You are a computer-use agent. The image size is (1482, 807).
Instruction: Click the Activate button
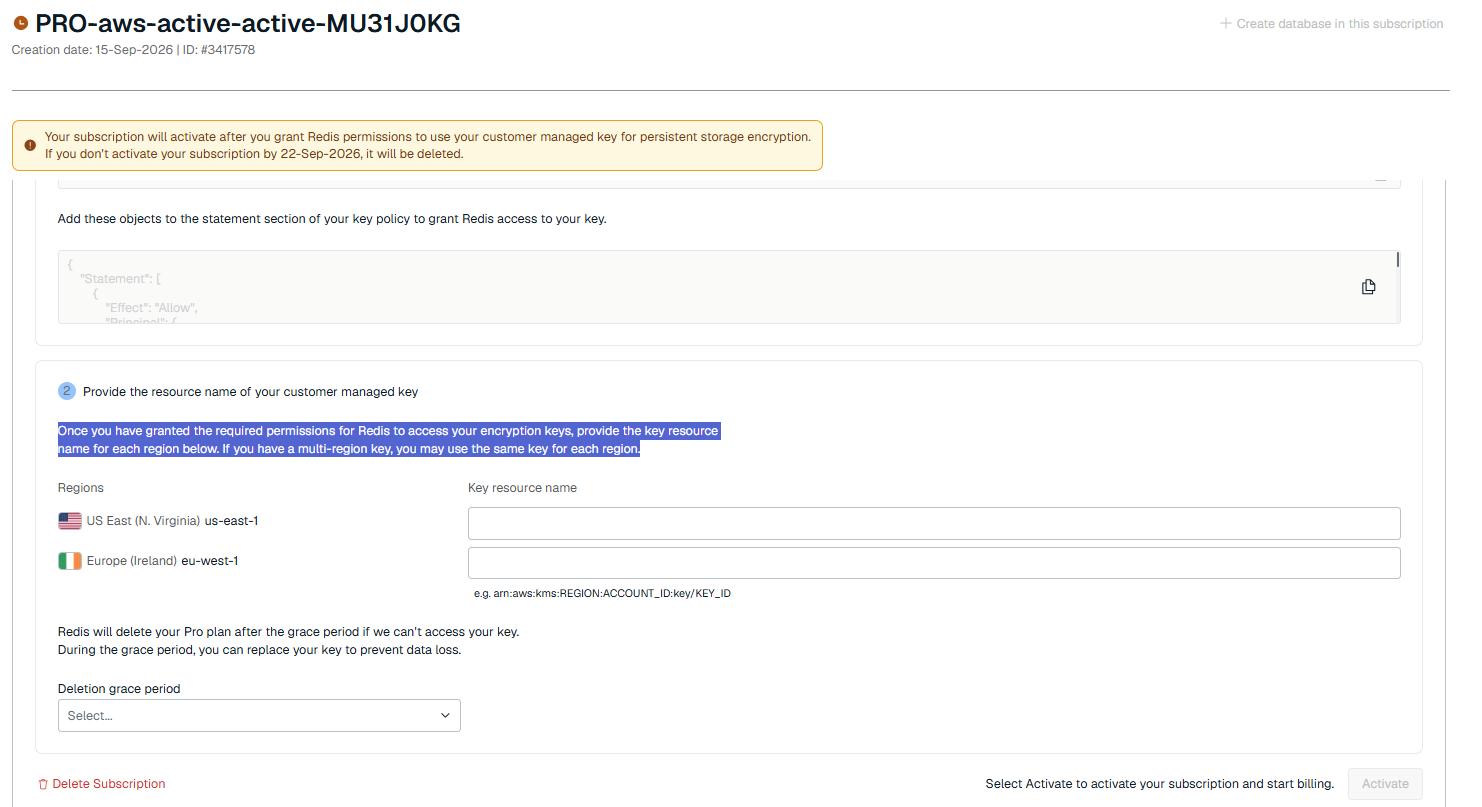[1385, 784]
